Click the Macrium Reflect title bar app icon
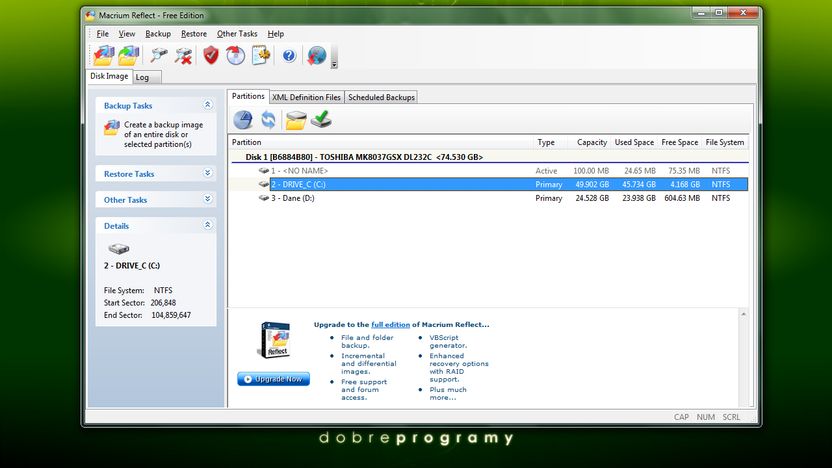832x468 pixels. coord(90,15)
